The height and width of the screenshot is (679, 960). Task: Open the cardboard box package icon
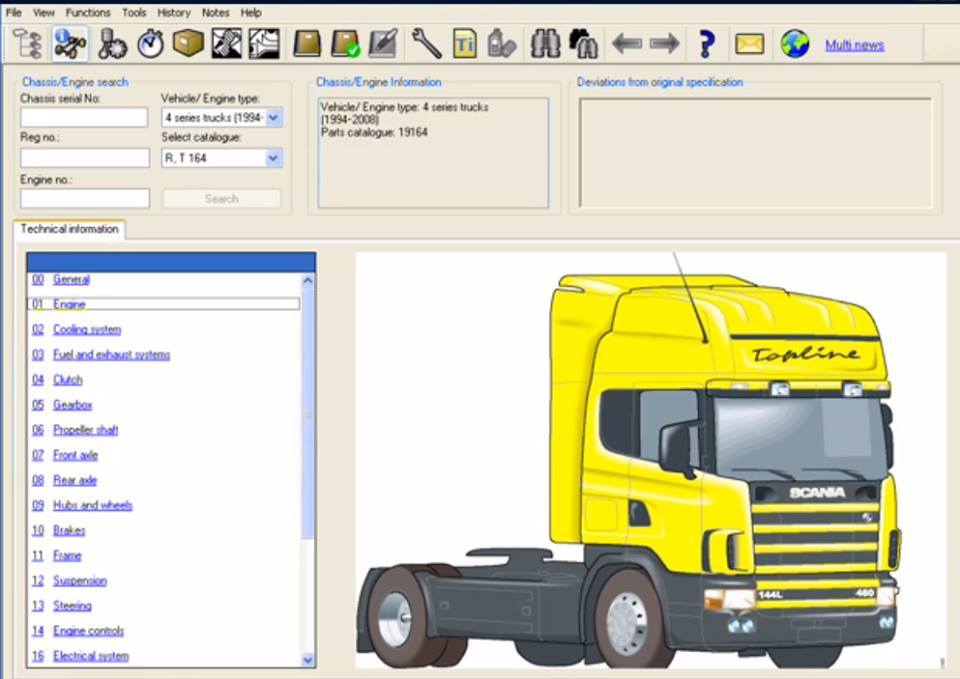coord(188,44)
